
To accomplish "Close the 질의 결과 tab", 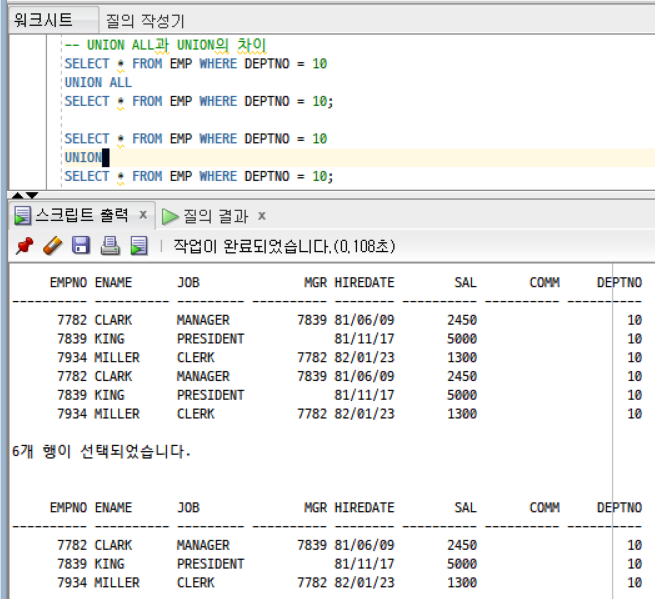I will click(261, 216).
